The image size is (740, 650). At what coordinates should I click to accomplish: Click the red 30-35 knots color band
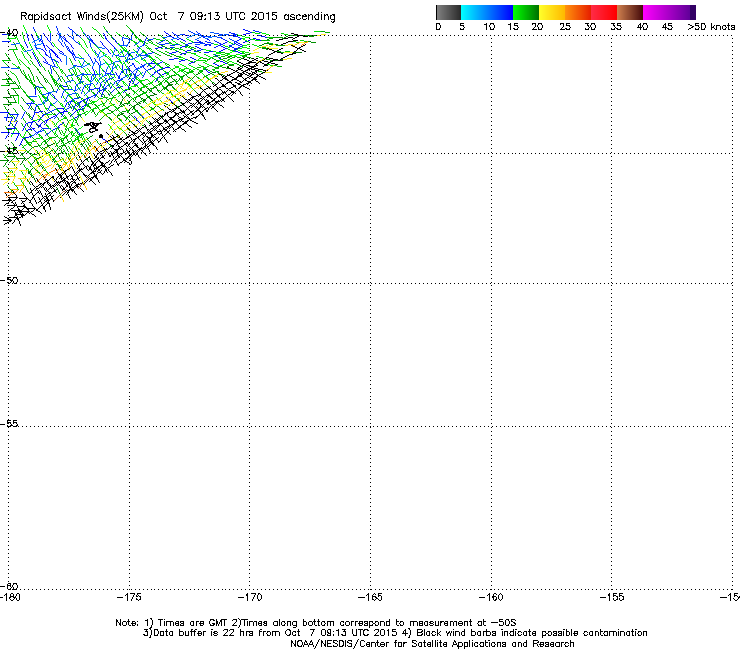604,12
